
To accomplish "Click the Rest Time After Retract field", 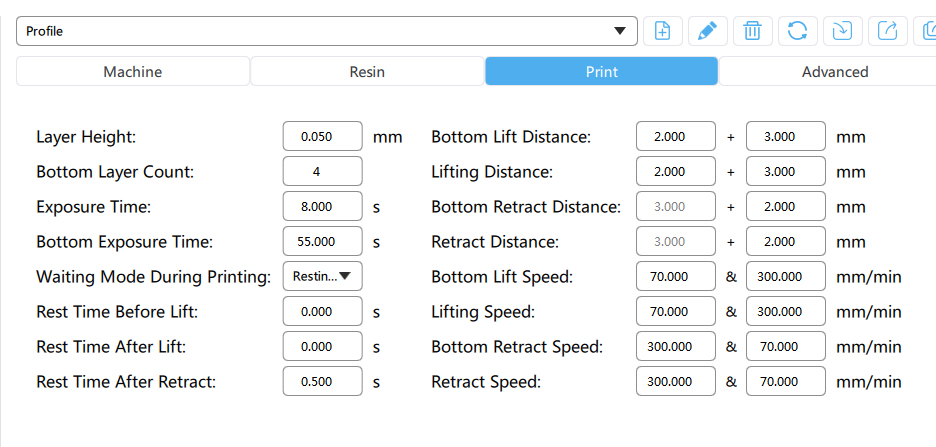I will (x=322, y=382).
